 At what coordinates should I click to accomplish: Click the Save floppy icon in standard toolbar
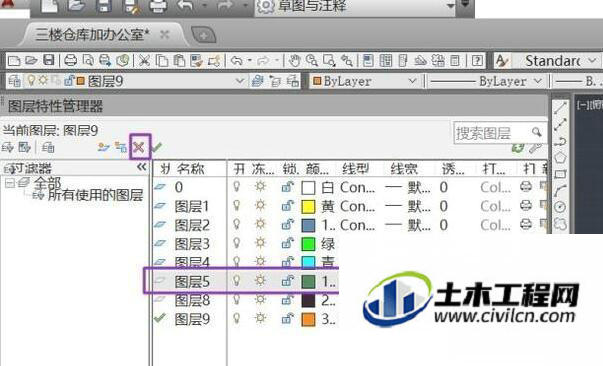49,60
